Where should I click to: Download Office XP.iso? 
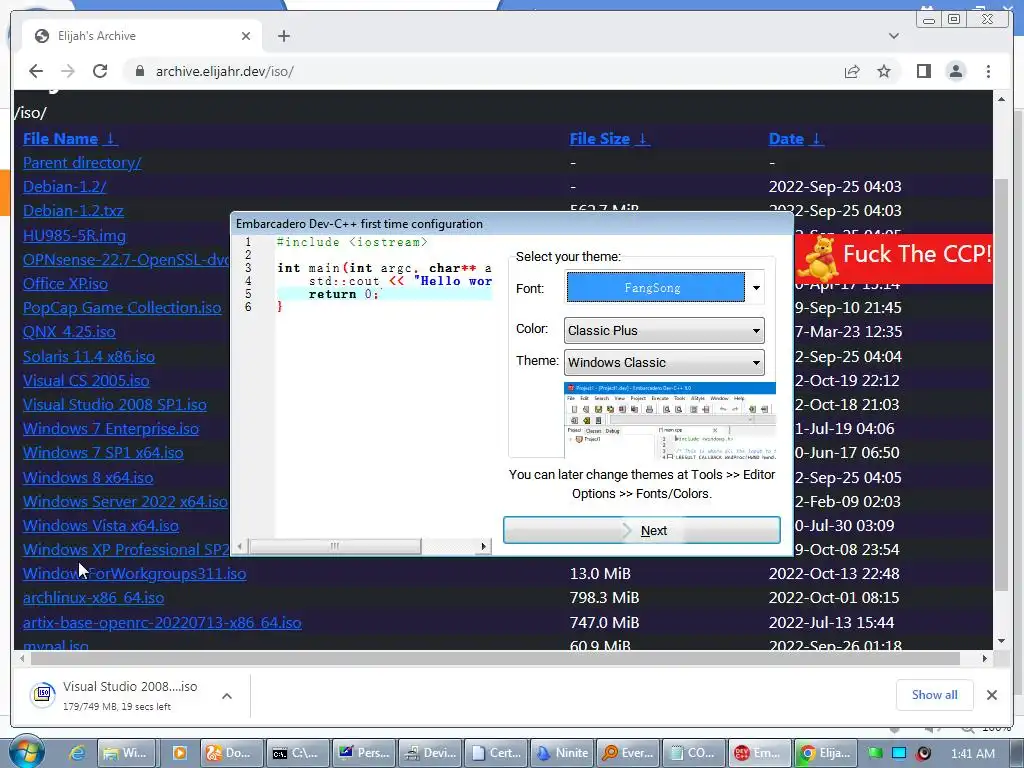65,283
